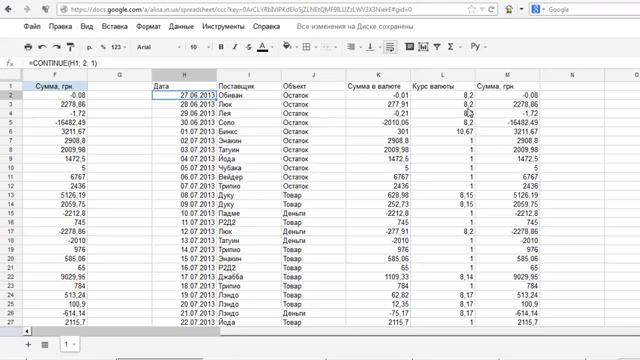The image size is (640, 360).
Task: Click the horizontal scrollbar thumb
Action: (x=126, y=331)
